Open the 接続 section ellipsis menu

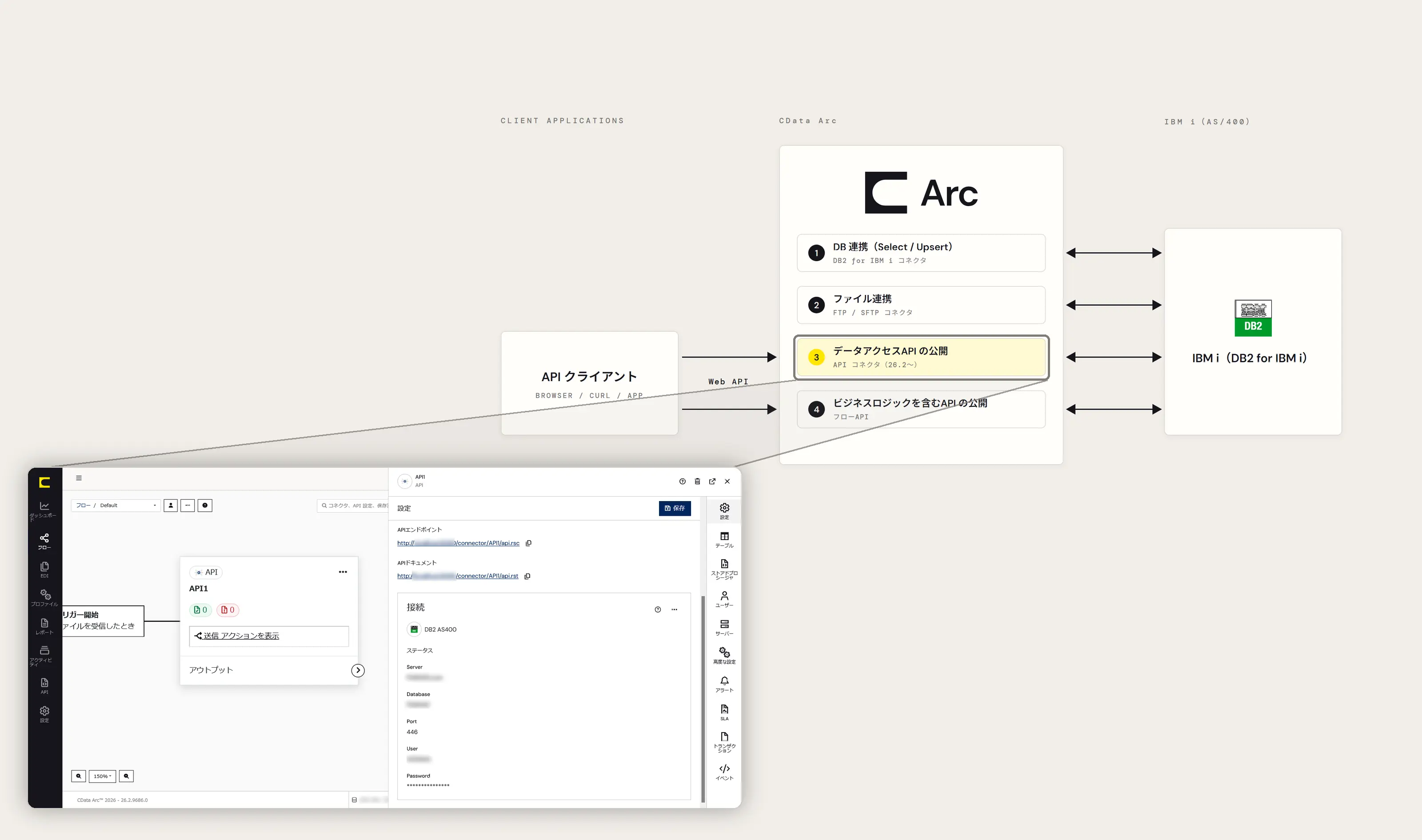point(674,609)
